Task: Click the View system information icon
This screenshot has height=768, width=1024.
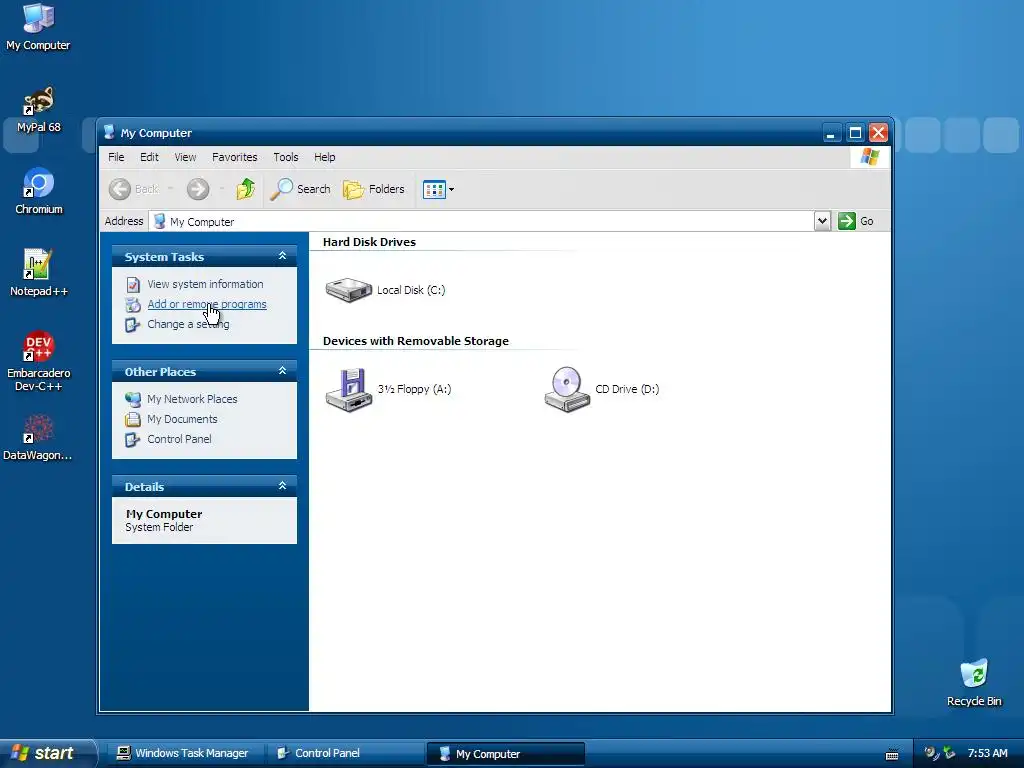Action: 133,285
